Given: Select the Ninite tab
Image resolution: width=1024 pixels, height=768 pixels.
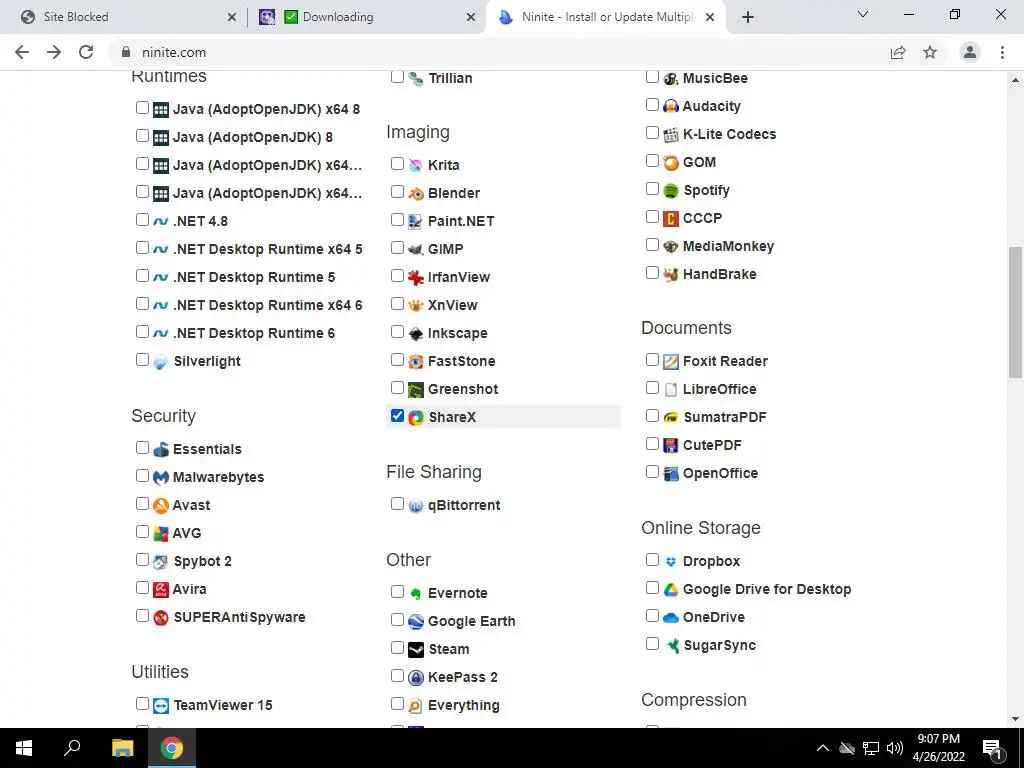Looking at the screenshot, I should [607, 17].
